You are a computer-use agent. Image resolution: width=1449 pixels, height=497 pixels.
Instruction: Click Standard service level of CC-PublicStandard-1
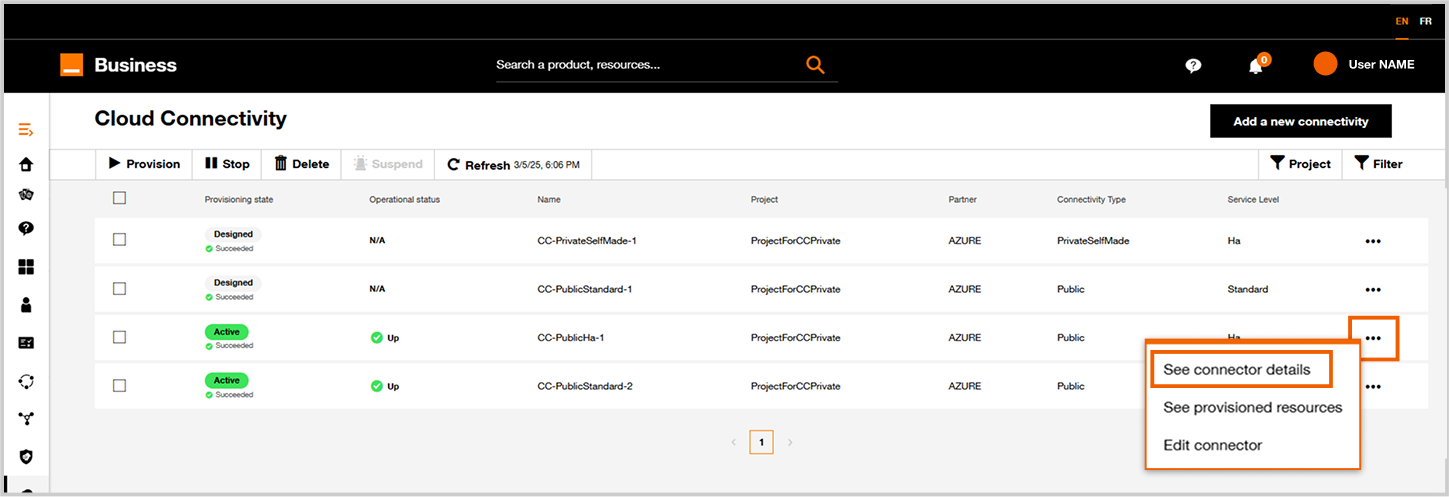1247,290
